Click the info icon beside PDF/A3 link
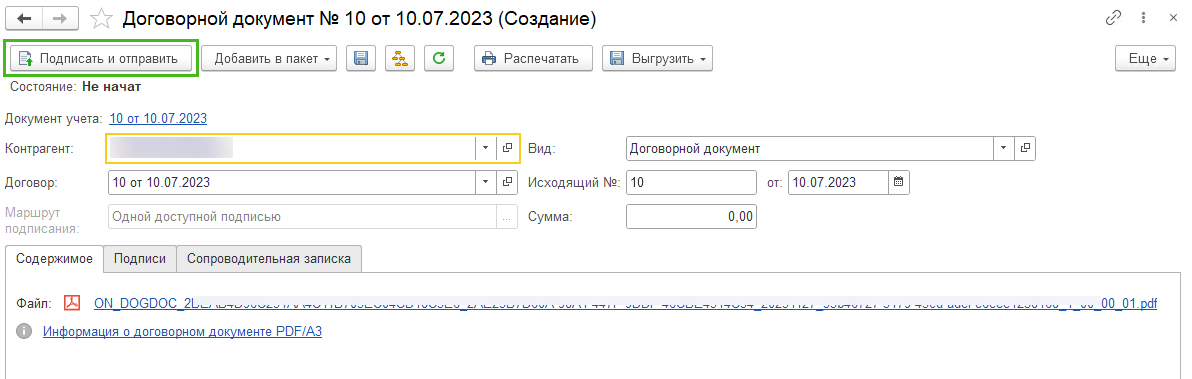Screen dimensions: 1192x379 (x=24, y=331)
